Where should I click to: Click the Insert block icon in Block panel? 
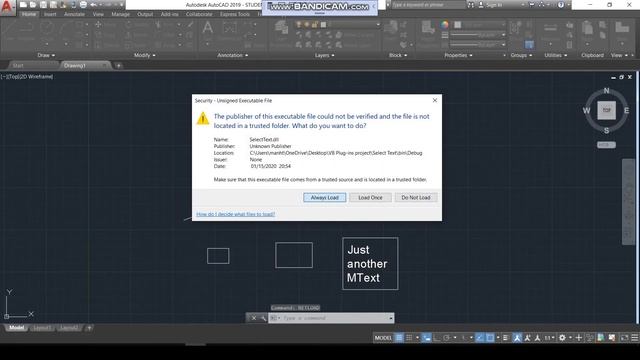pos(391,27)
